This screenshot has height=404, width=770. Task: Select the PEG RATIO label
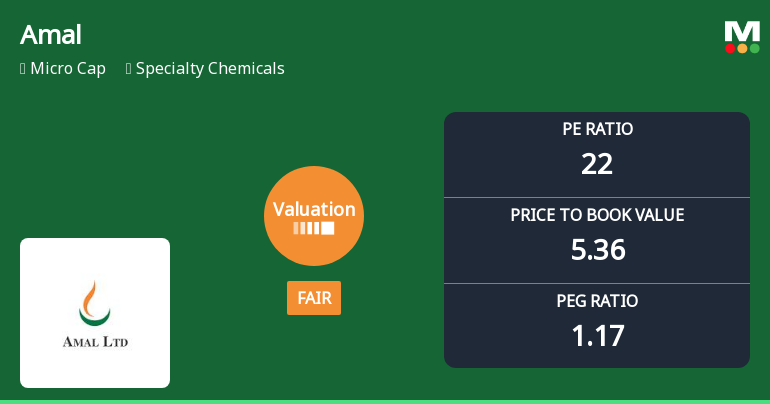click(x=597, y=301)
